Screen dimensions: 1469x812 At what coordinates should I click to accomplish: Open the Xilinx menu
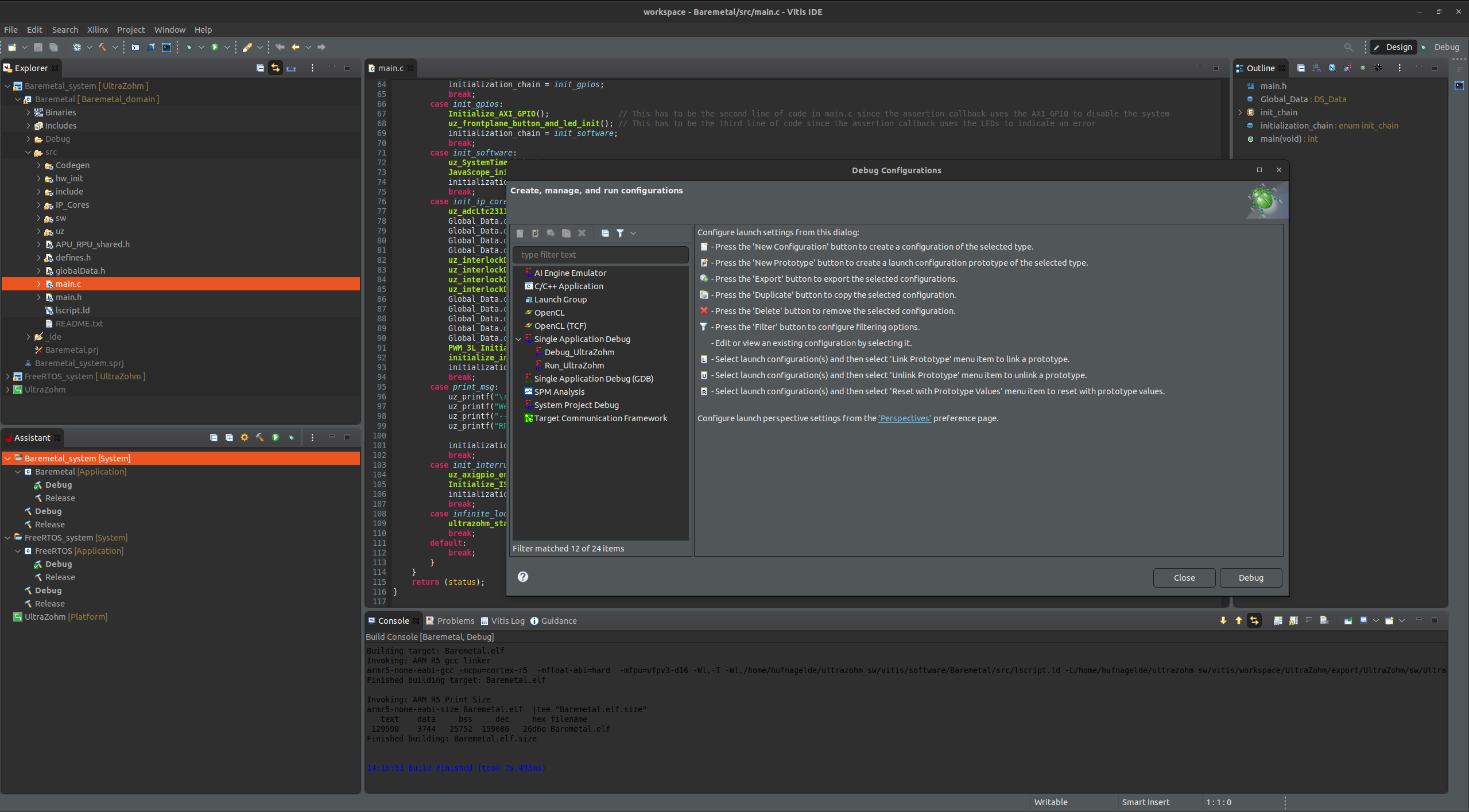(x=96, y=29)
